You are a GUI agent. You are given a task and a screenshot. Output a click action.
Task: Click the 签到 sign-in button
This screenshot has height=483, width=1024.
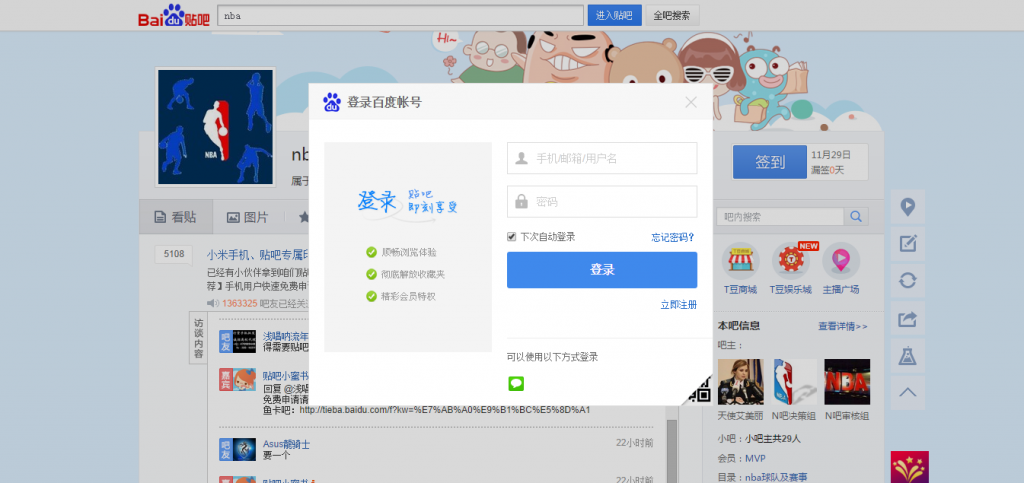pos(770,162)
